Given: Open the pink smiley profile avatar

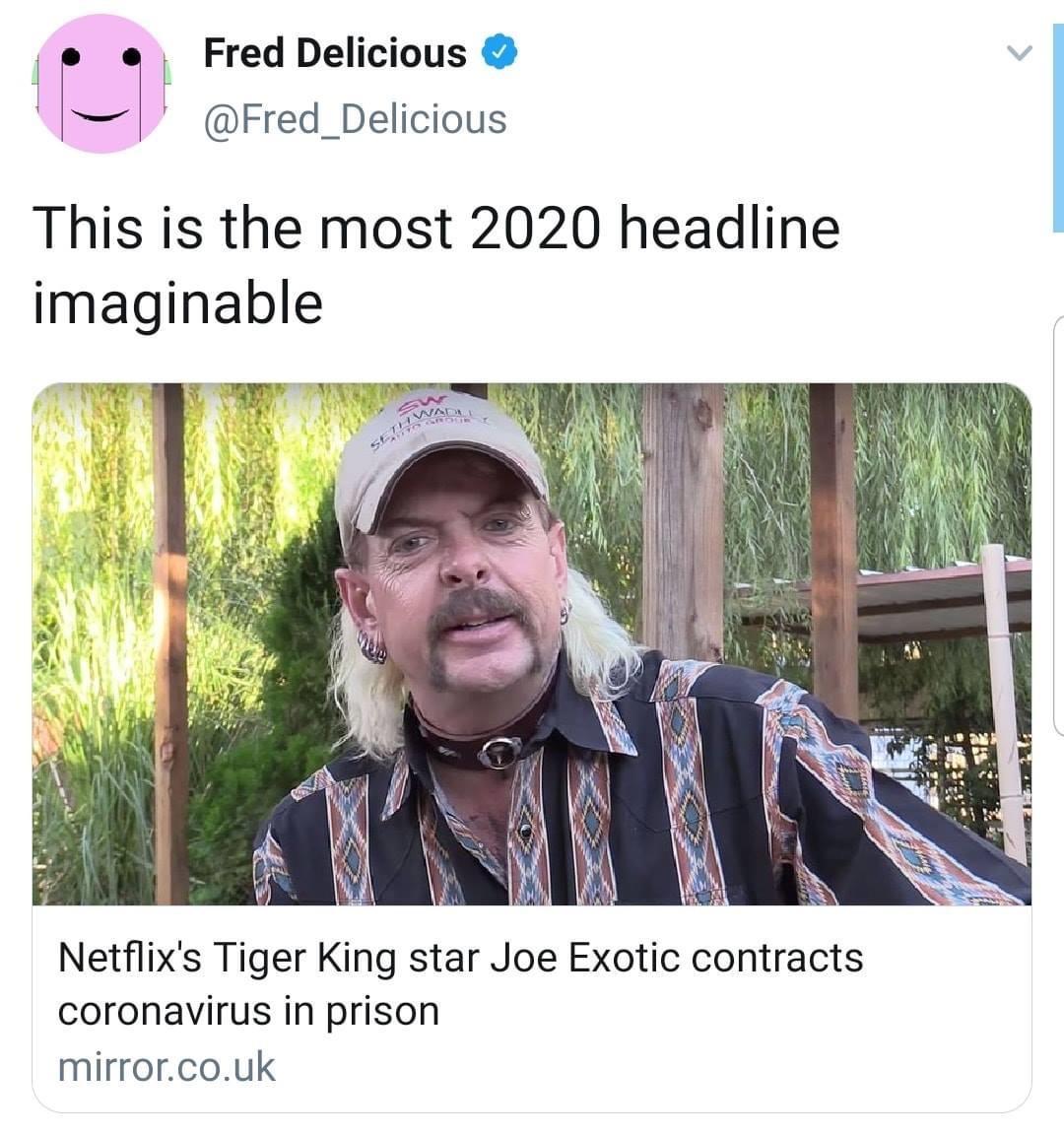Looking at the screenshot, I should point(100,84).
